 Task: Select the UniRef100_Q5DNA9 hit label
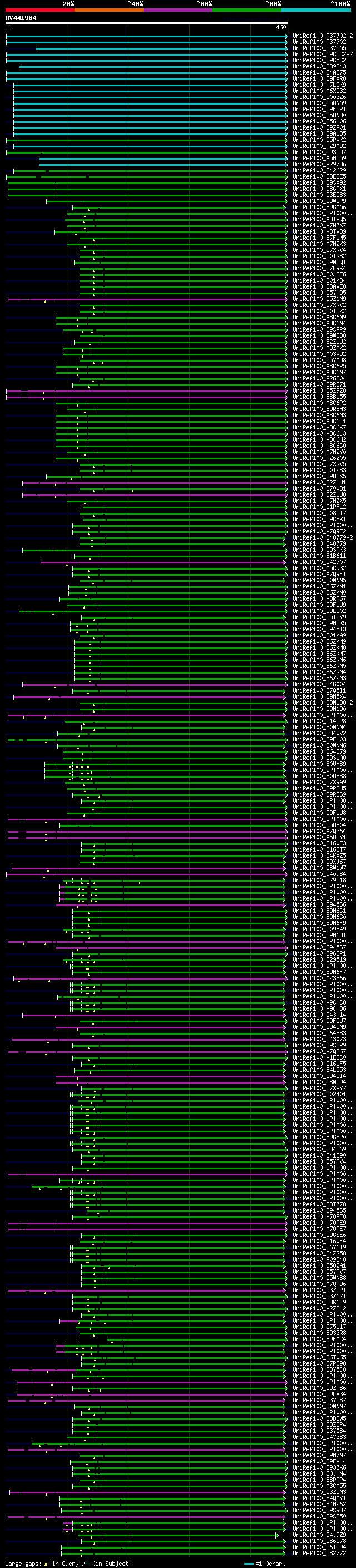319,103
